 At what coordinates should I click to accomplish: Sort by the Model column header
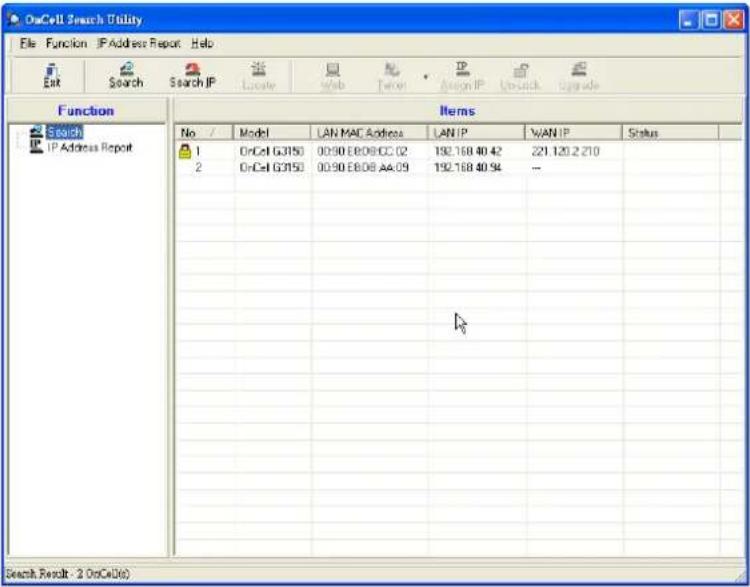[272, 133]
